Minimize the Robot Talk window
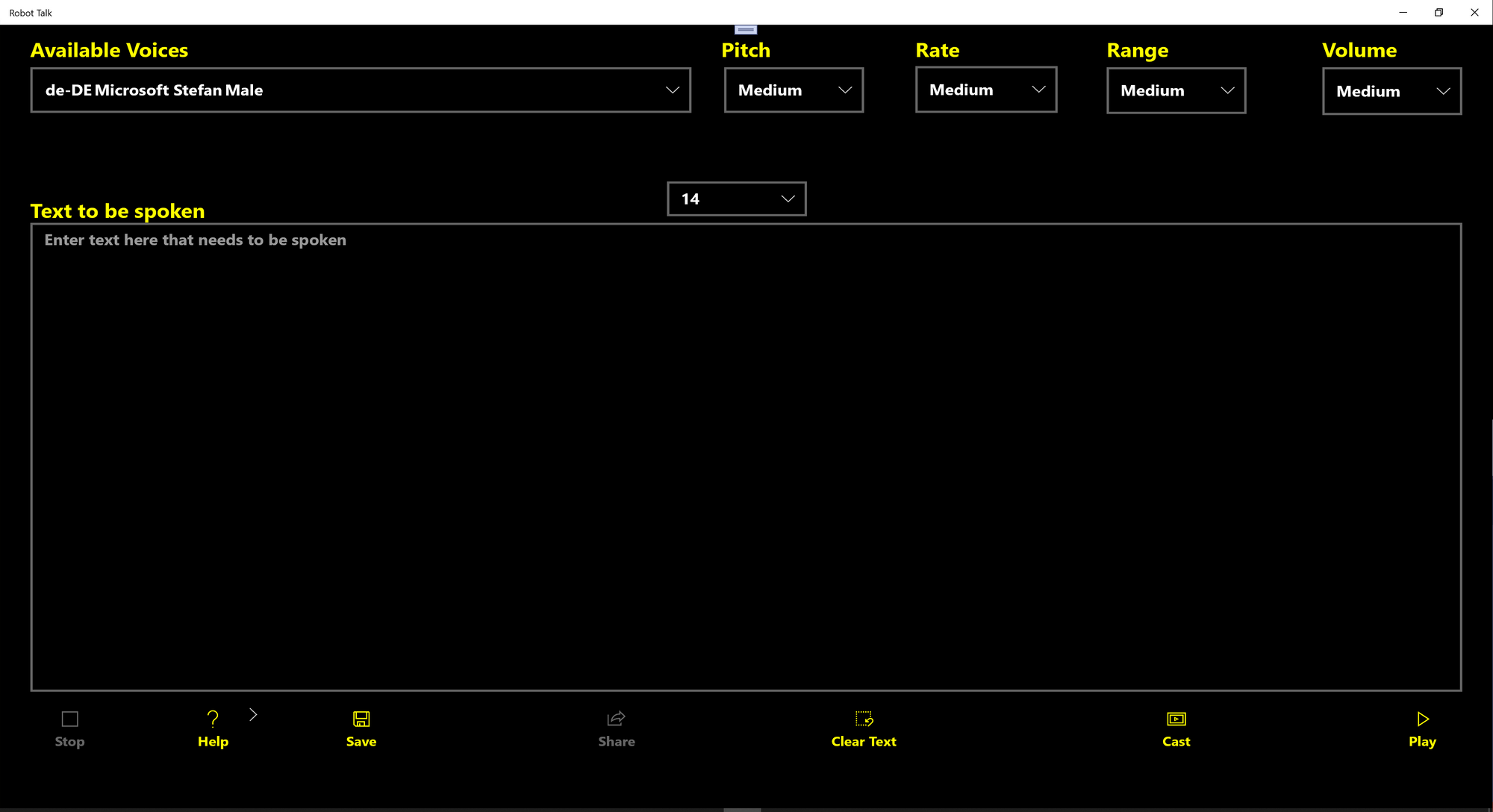This screenshot has width=1493, height=812. pos(1403,12)
